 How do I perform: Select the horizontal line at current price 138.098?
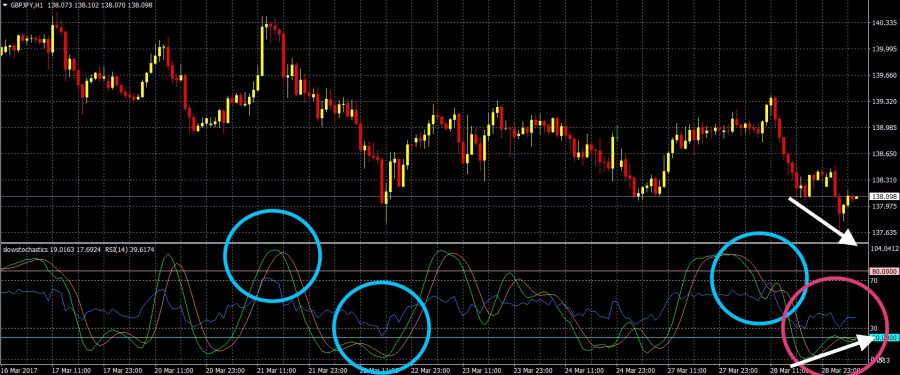tap(435, 197)
